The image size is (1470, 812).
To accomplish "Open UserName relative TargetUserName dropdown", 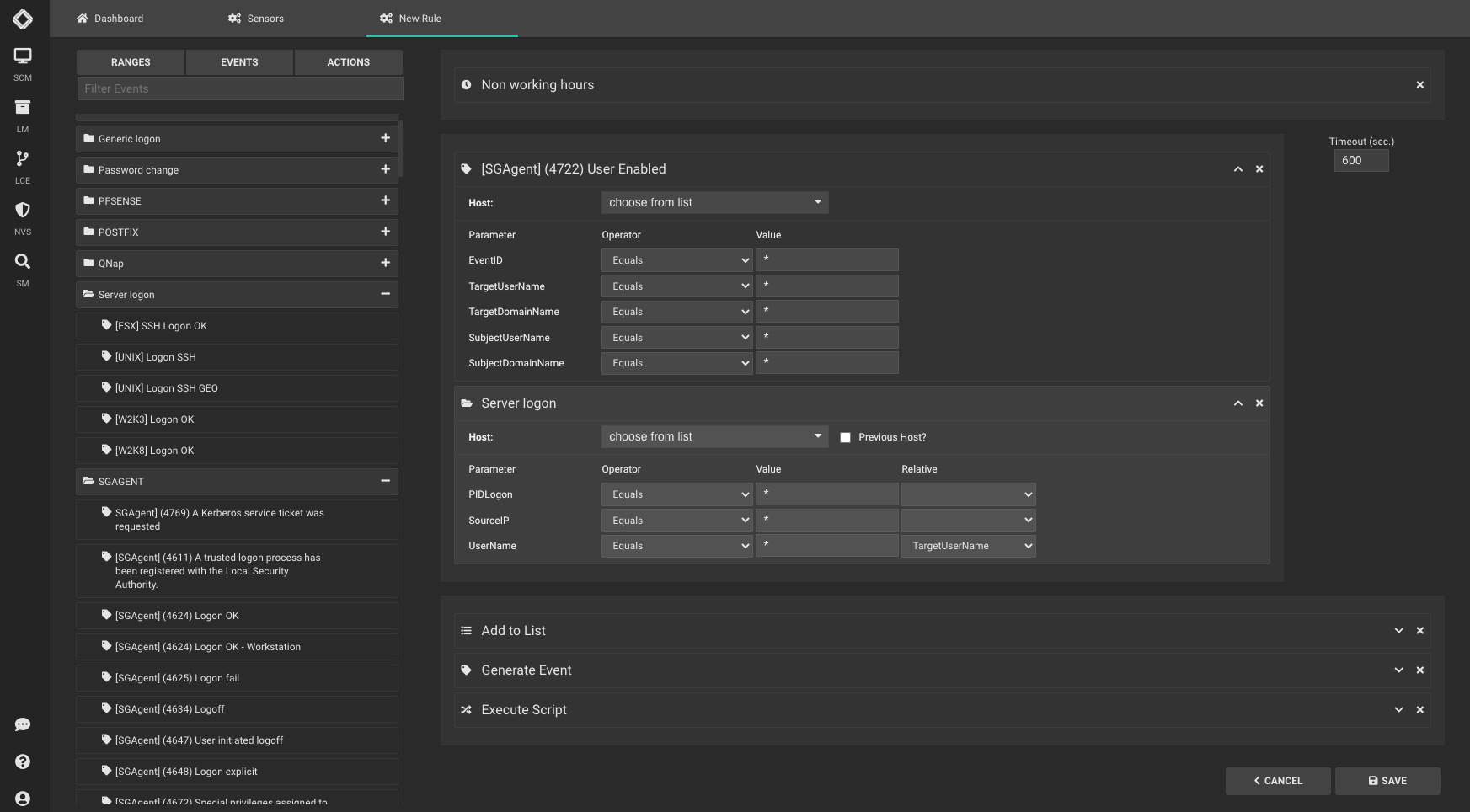I will 968,546.
